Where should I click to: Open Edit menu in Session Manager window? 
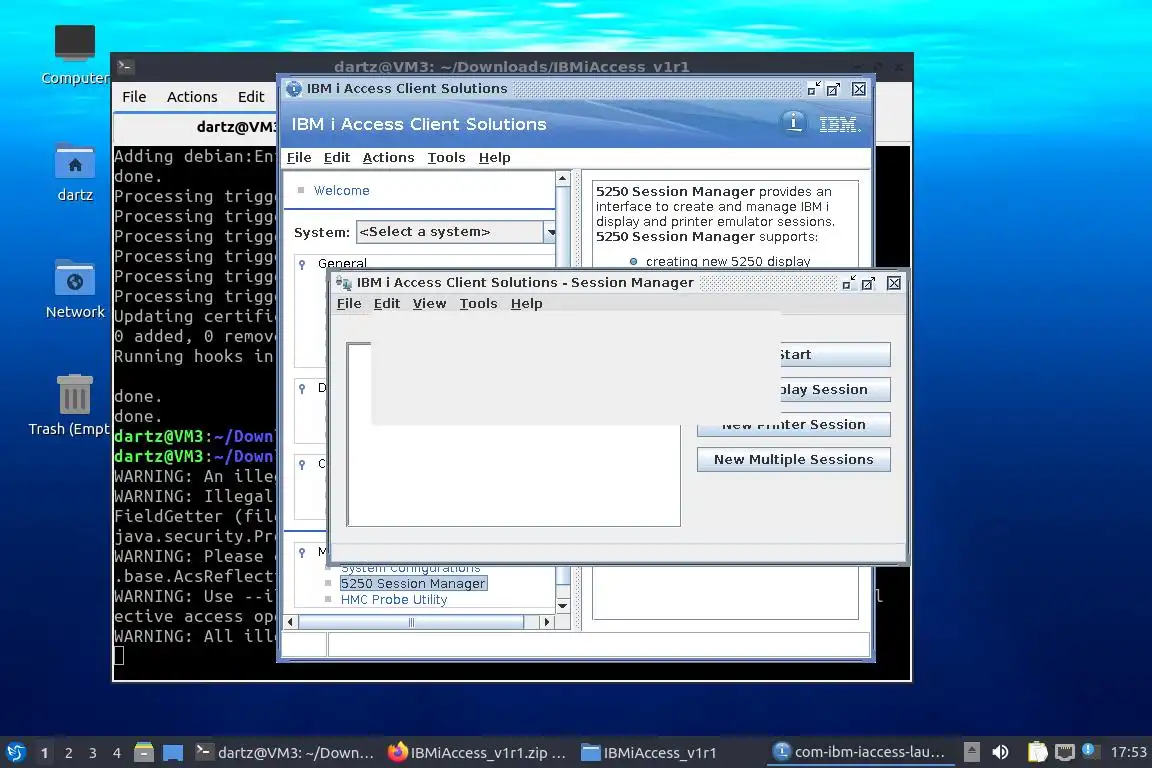(x=386, y=304)
